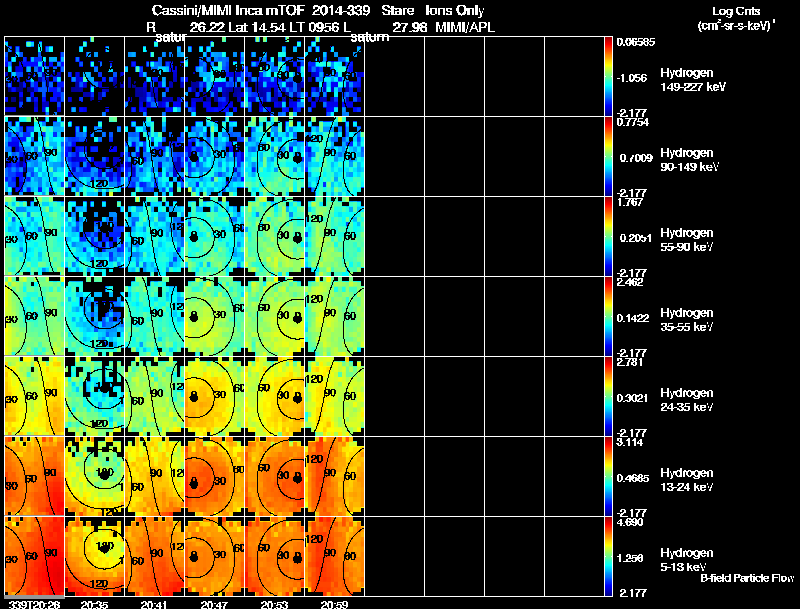
Task: Click the 'Hydrogen 5-13 keV' label
Action: tap(687, 560)
